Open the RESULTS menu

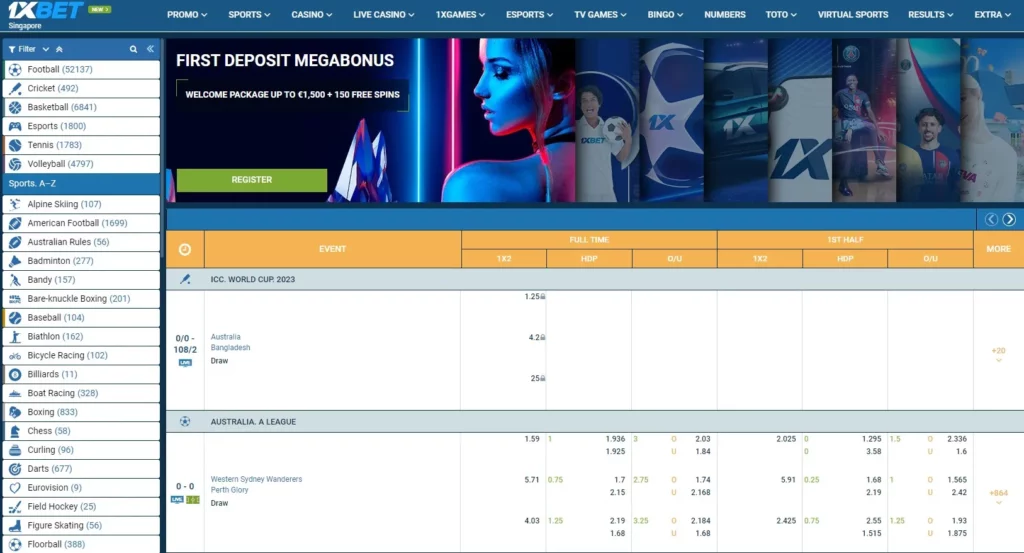[930, 14]
